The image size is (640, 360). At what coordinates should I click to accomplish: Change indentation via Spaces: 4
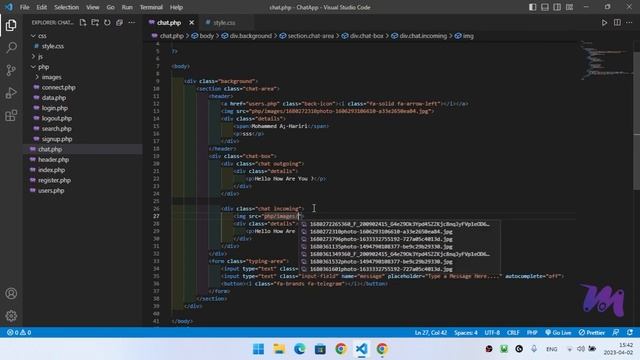[x=466, y=332]
